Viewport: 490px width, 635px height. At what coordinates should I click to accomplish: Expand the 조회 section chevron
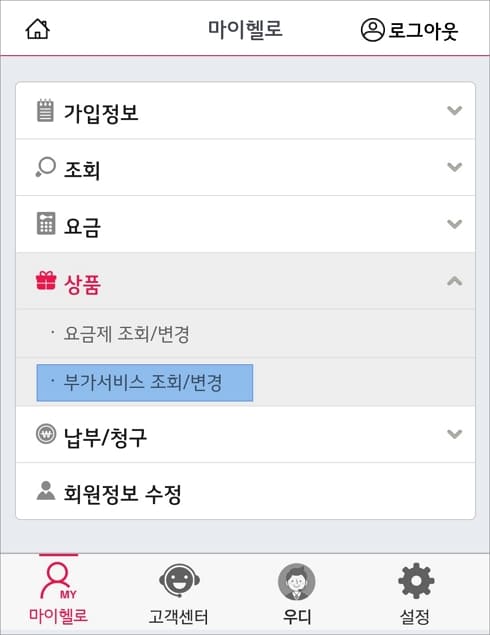[x=454, y=167]
